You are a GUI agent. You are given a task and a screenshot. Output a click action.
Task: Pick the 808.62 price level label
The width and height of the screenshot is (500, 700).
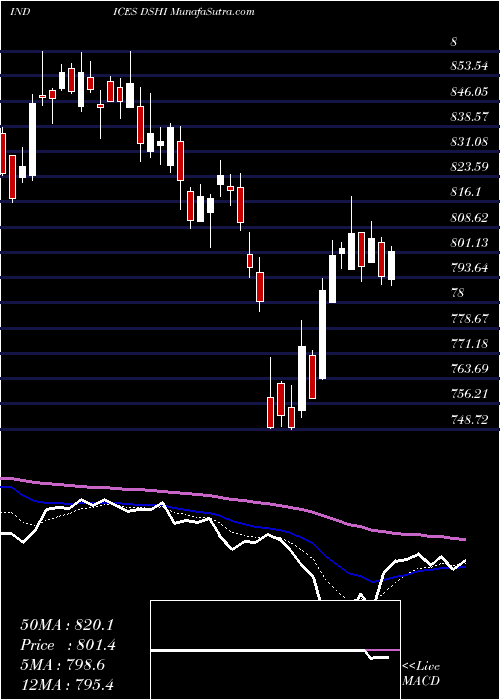coord(469,218)
